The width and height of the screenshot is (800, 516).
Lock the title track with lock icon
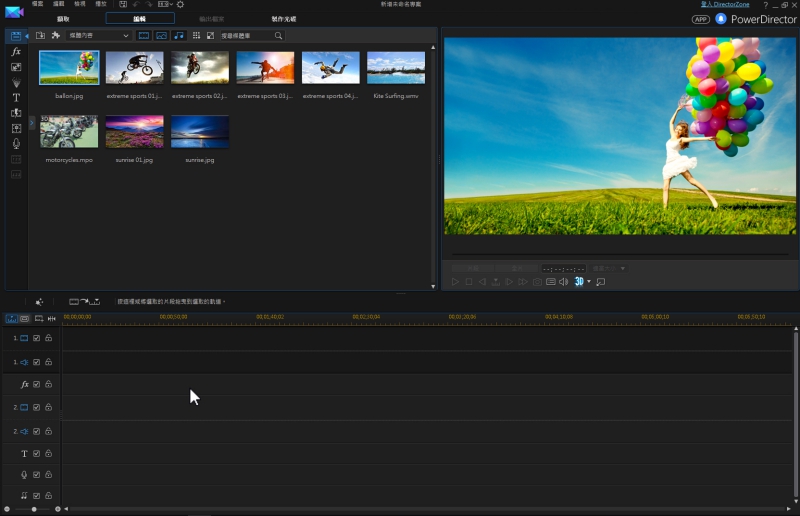(x=48, y=454)
